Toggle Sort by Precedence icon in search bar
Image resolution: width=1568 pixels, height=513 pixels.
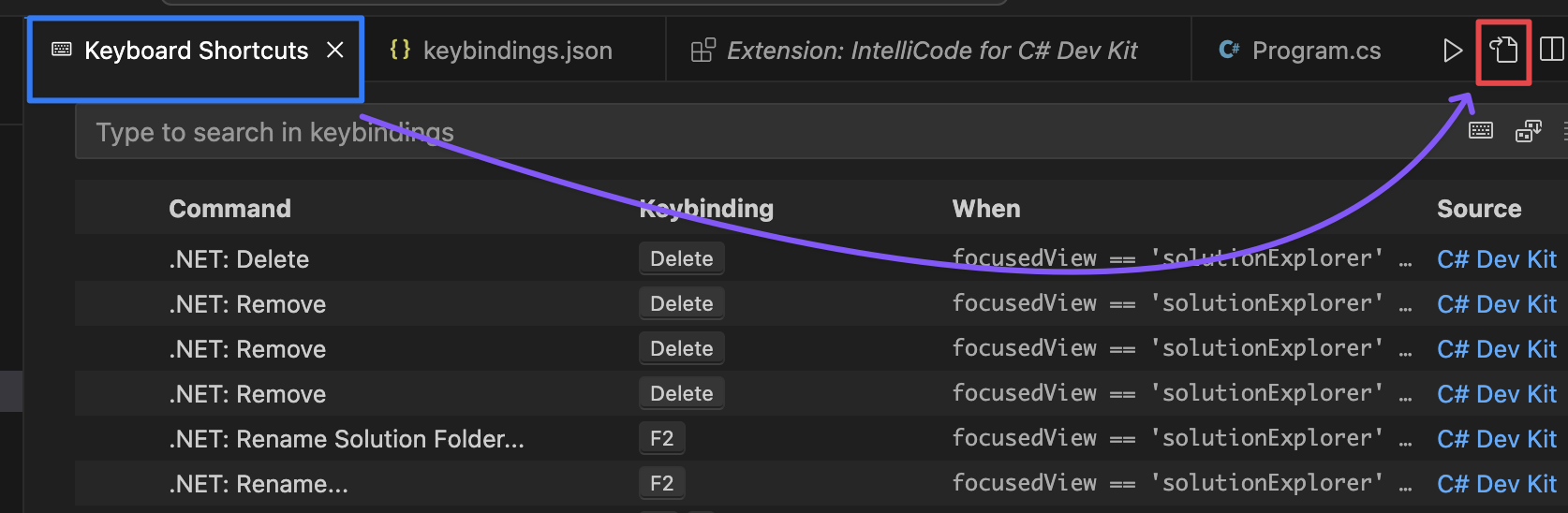coord(1529,131)
